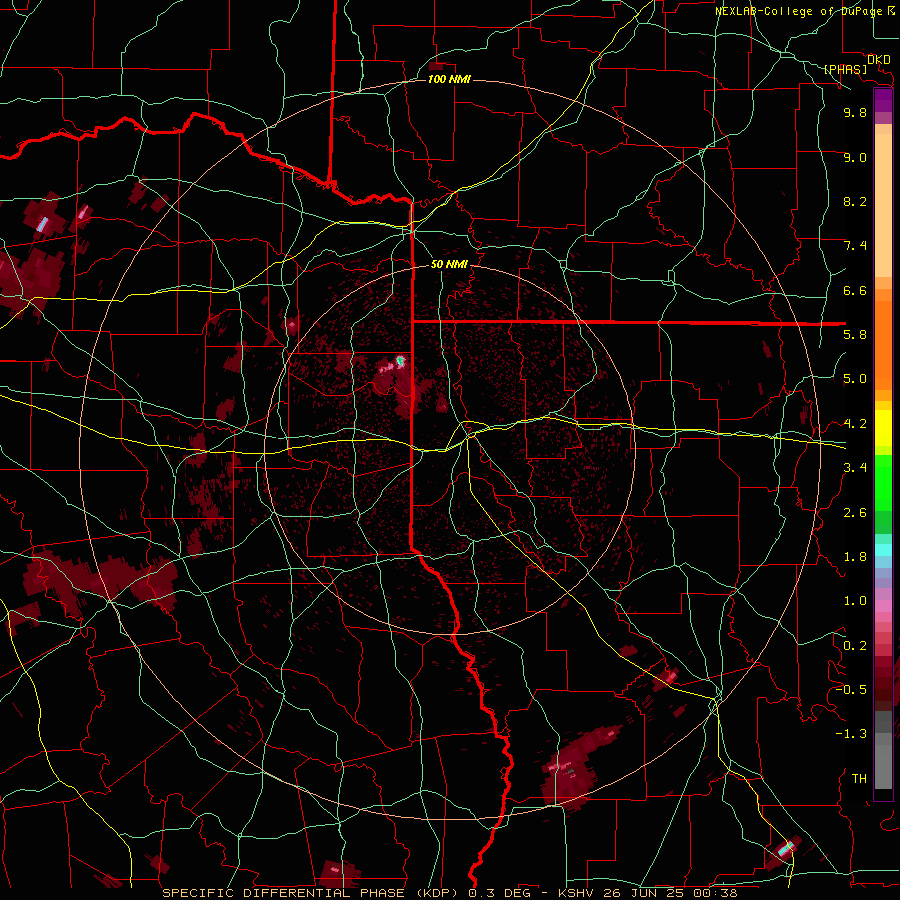The height and width of the screenshot is (900, 900).
Task: Click the -0.5 scale value
Action: tap(851, 690)
